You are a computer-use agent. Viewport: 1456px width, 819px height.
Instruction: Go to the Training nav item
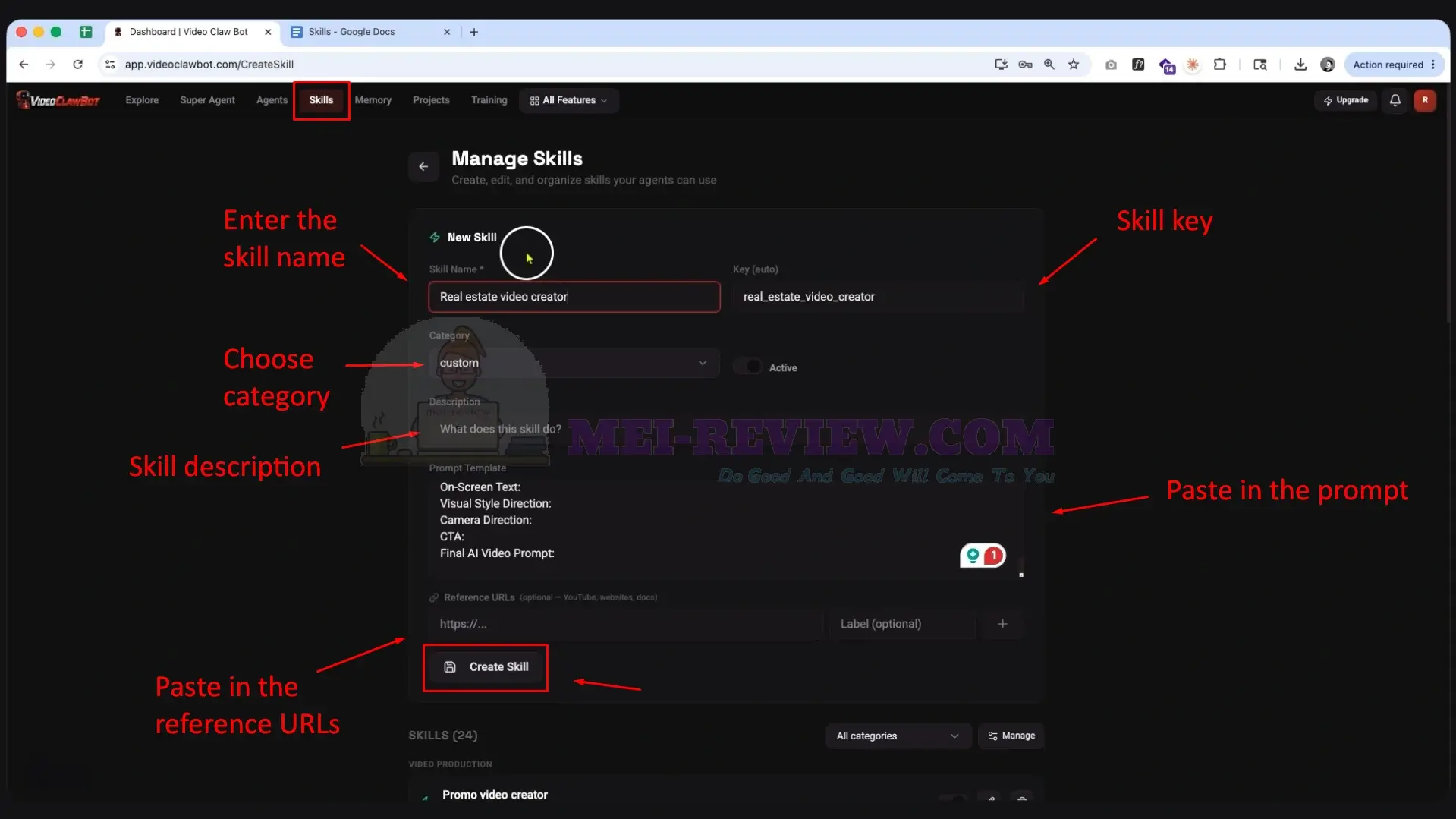489,100
